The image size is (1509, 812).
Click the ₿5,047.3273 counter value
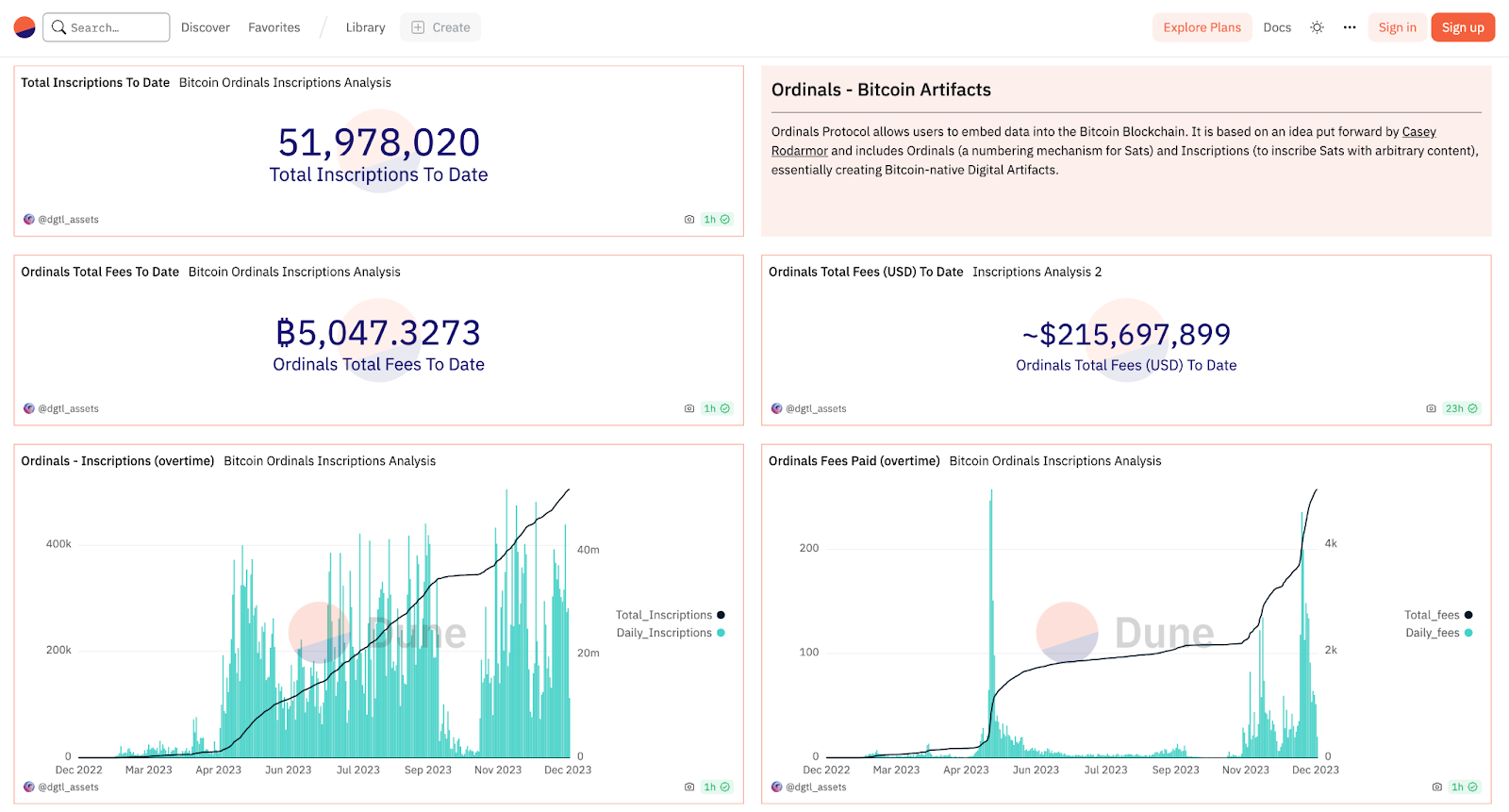coord(379,333)
